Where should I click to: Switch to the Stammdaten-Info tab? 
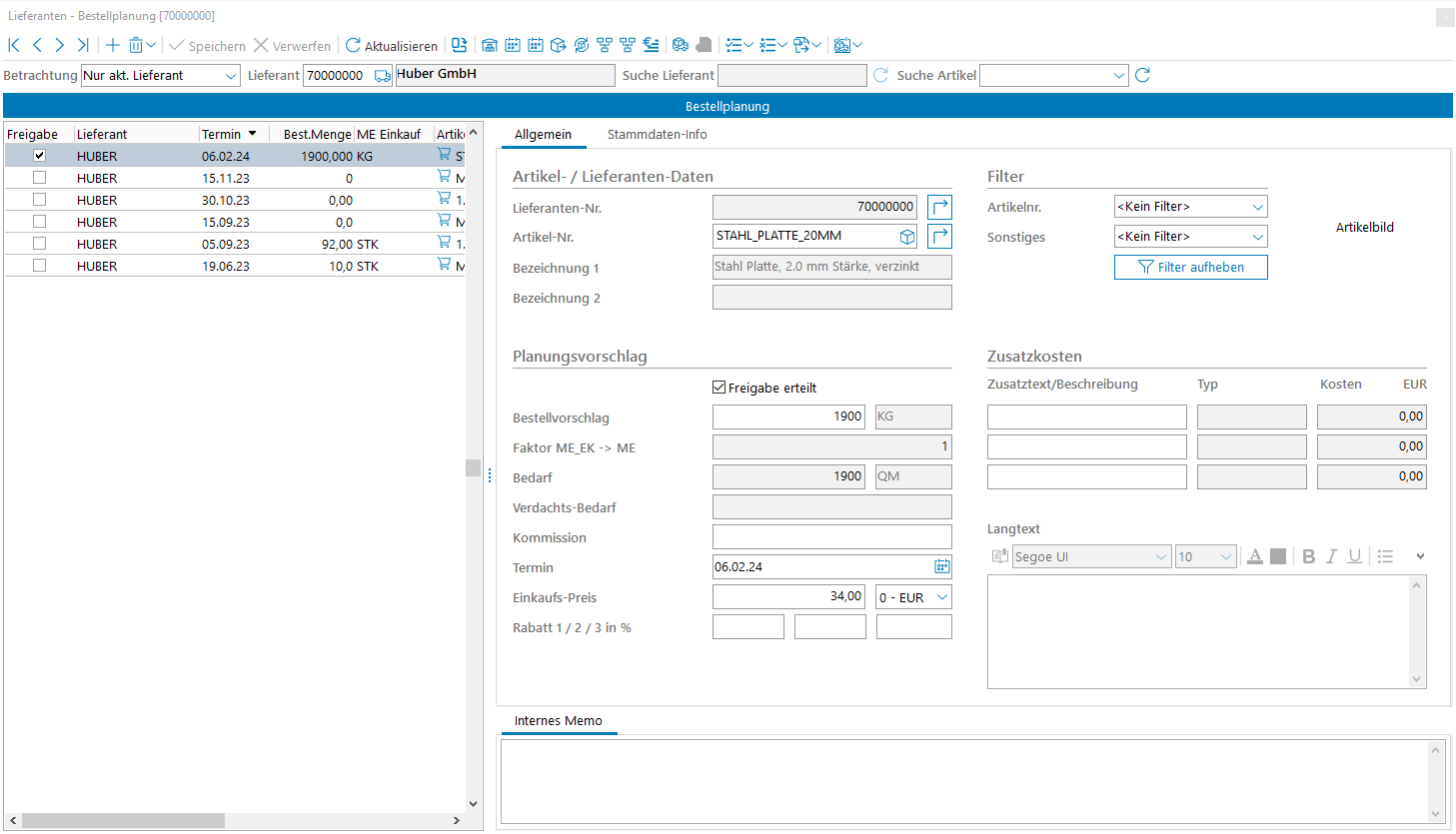coord(657,134)
